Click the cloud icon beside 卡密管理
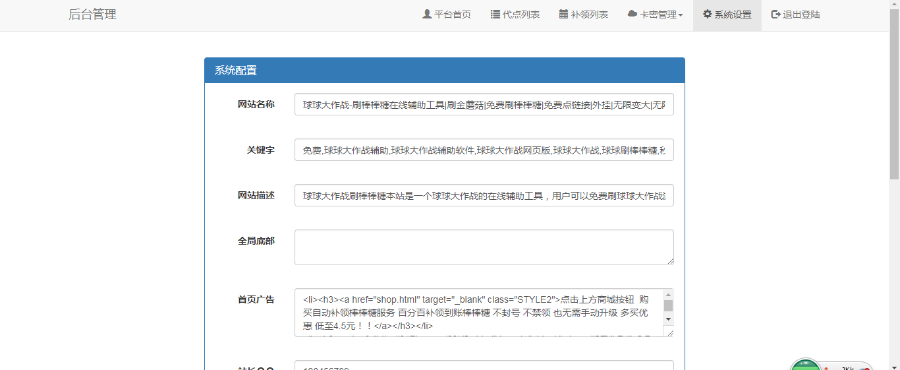Screen dimensions: 900x370 pos(633,14)
